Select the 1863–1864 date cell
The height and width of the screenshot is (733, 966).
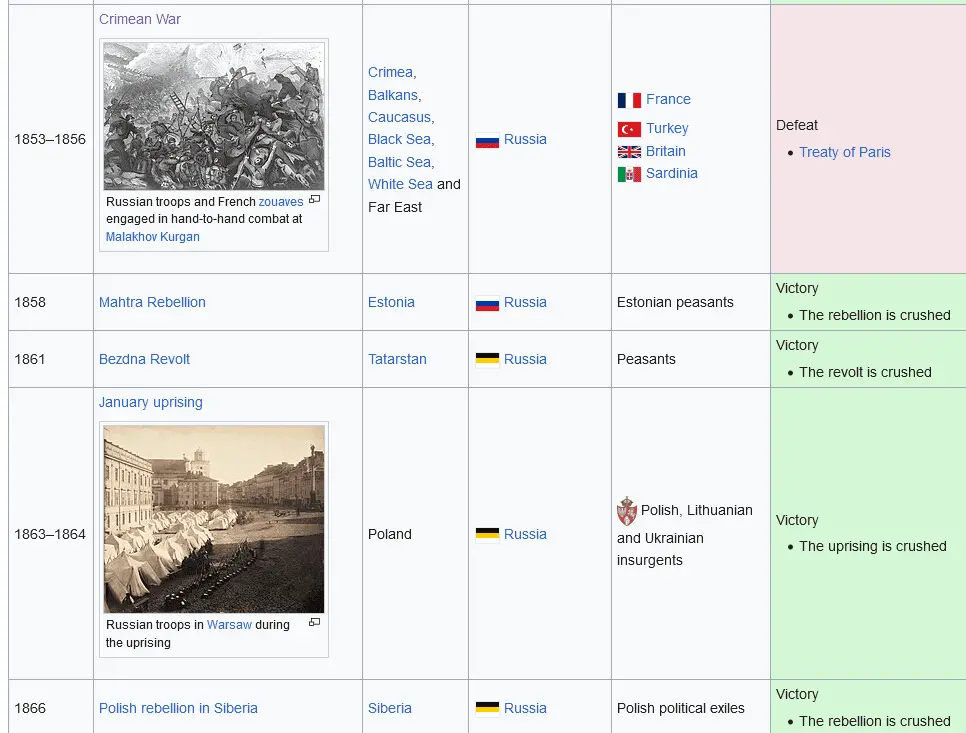pos(50,534)
